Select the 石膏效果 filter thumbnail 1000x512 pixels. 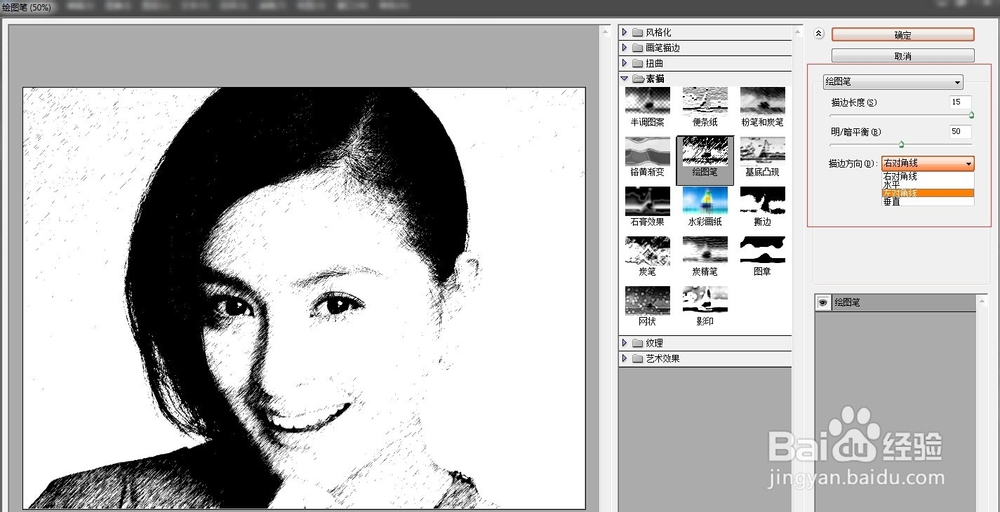(647, 200)
